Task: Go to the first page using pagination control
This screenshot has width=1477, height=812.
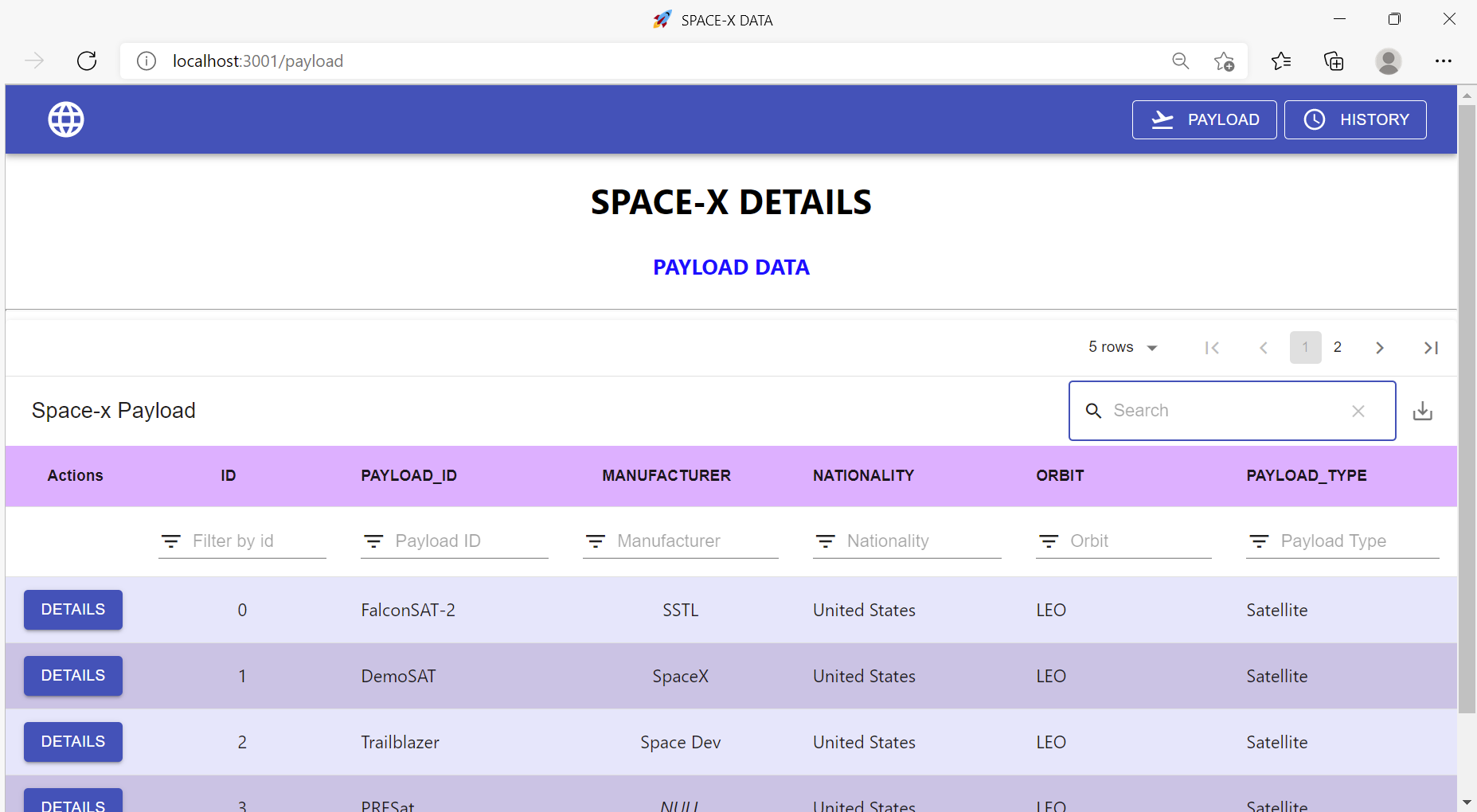Action: (1213, 347)
